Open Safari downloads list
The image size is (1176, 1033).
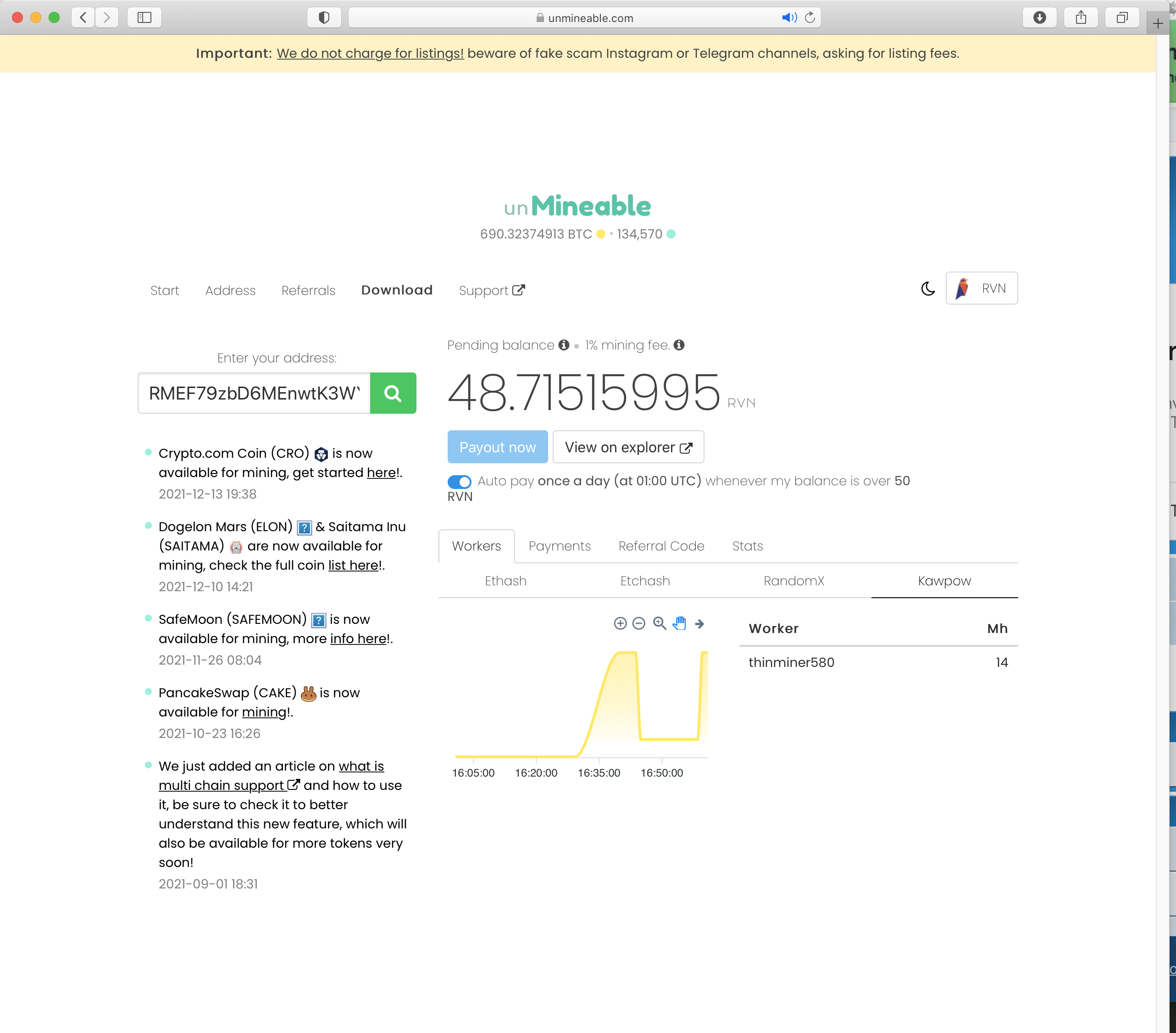(x=1039, y=17)
